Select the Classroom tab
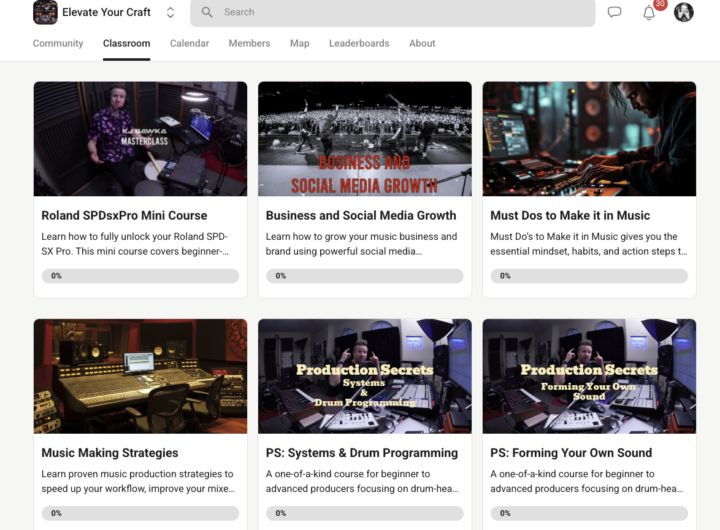The width and height of the screenshot is (720, 530). (126, 43)
